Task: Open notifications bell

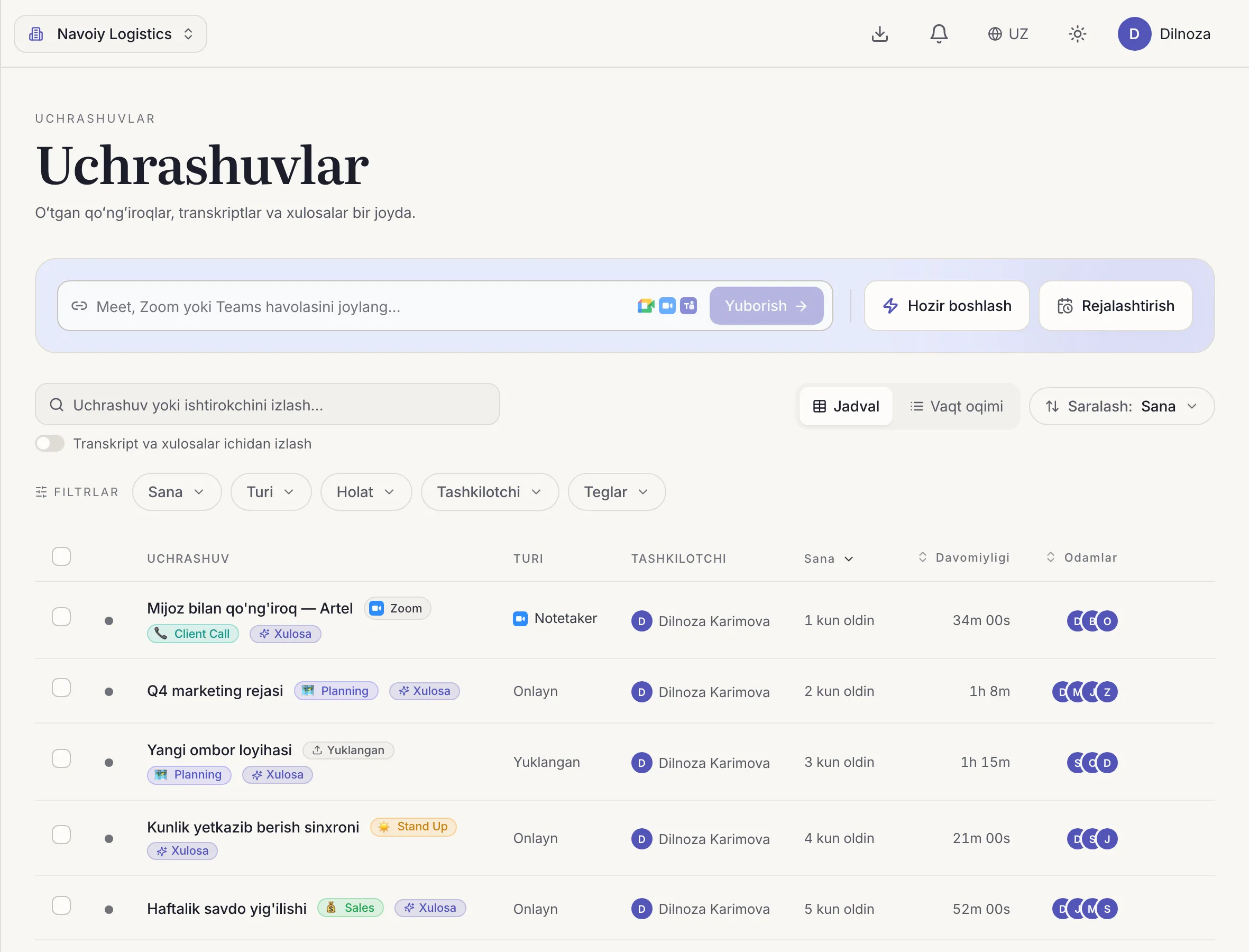Action: pyautogui.click(x=939, y=34)
